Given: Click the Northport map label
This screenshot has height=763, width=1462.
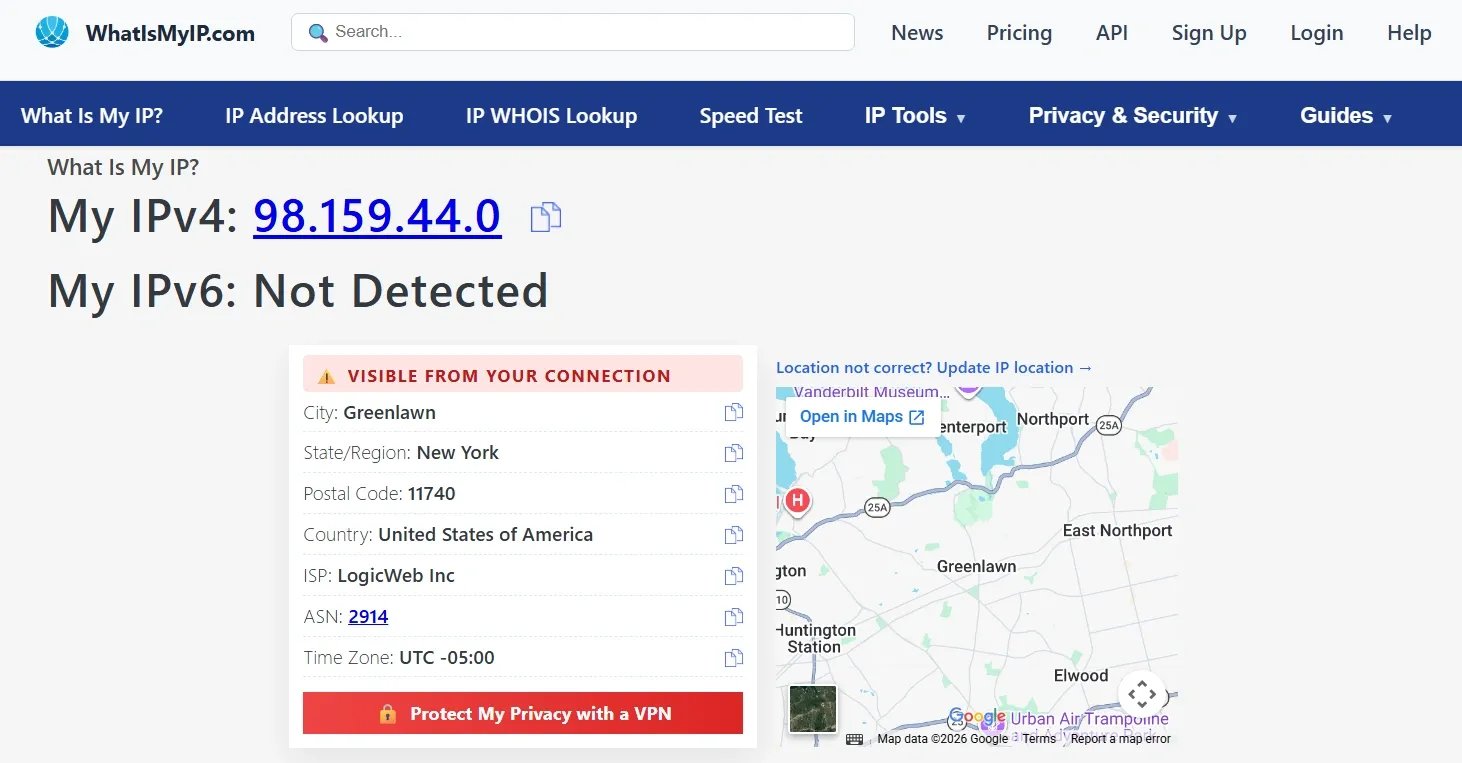Looking at the screenshot, I should pyautogui.click(x=1052, y=418).
